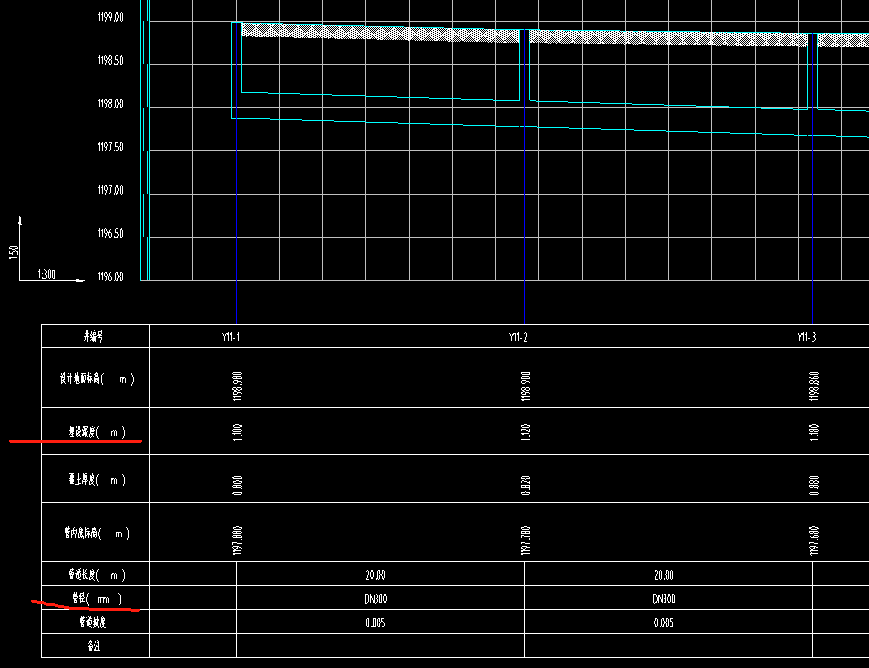
Task: Select the 管道坡度 row label
Action: 93,623
